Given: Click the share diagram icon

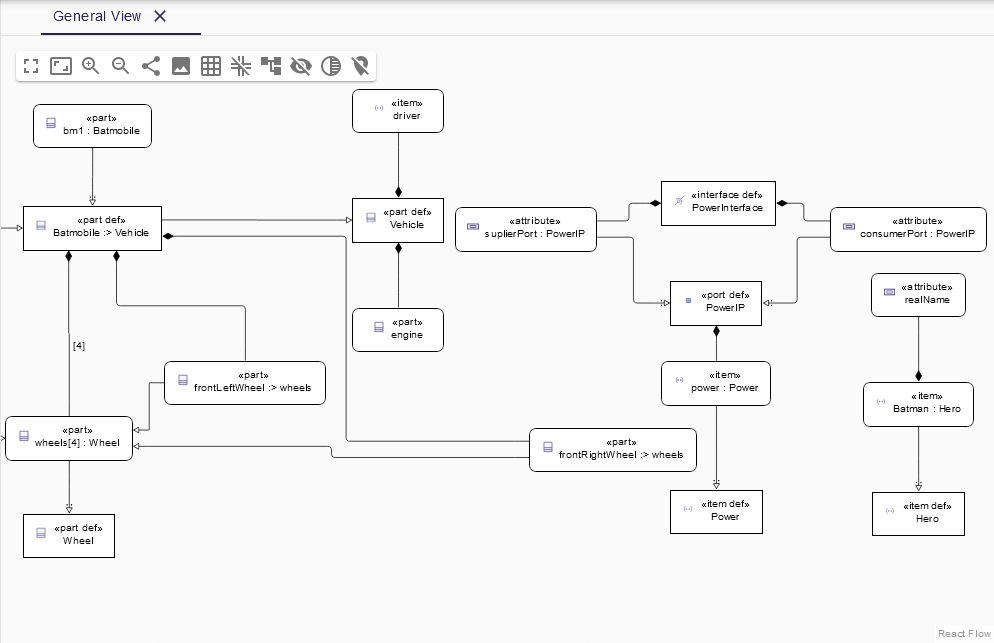Looking at the screenshot, I should coord(151,66).
